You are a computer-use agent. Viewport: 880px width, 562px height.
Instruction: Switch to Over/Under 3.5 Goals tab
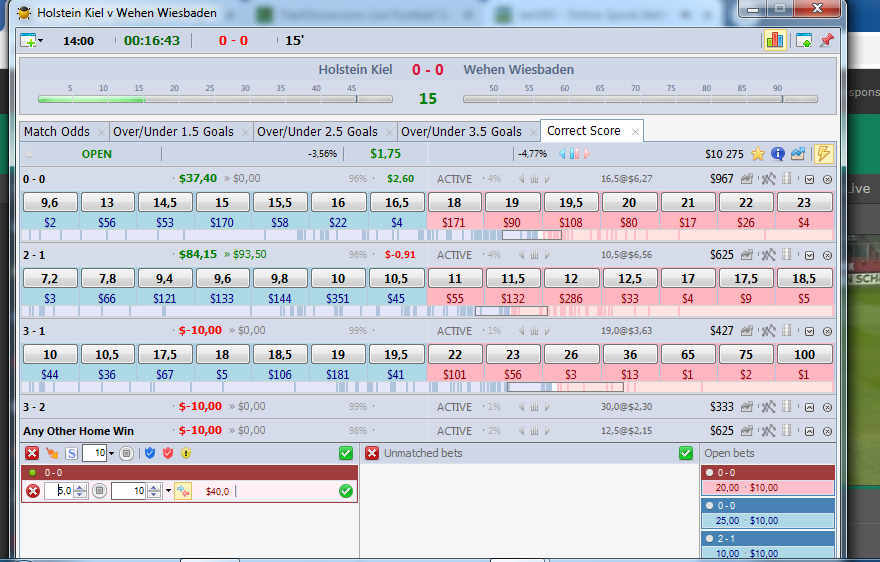point(461,131)
